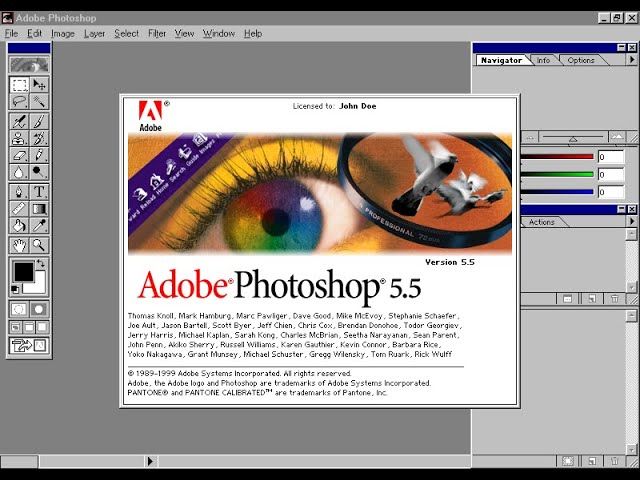Switch to Quick Mask mode
This screenshot has height=480, width=640.
pyautogui.click(x=40, y=309)
